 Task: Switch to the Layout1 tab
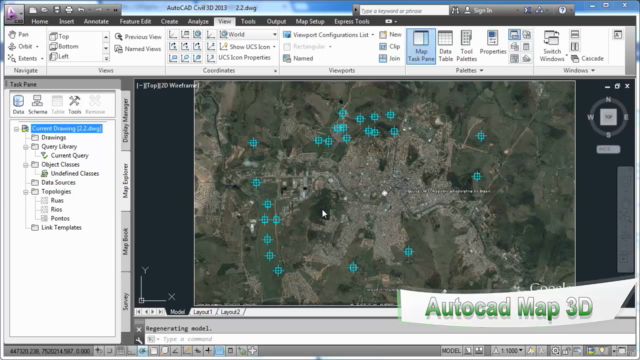pos(203,312)
